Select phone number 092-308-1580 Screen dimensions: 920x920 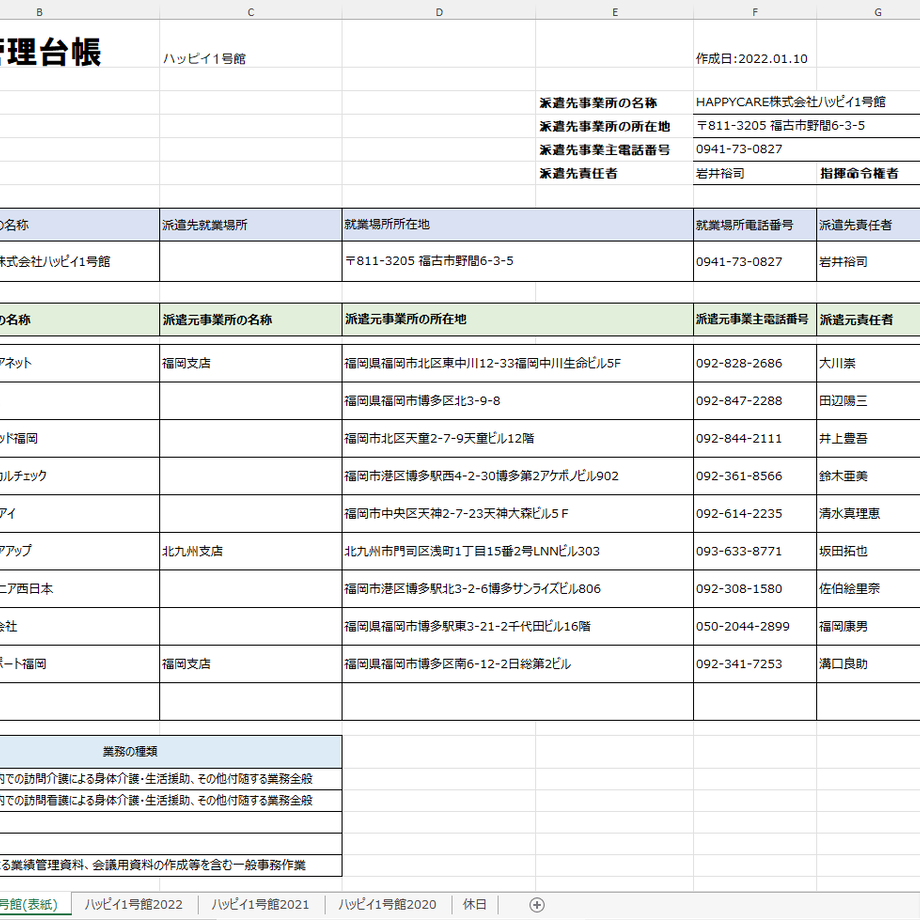coord(755,588)
